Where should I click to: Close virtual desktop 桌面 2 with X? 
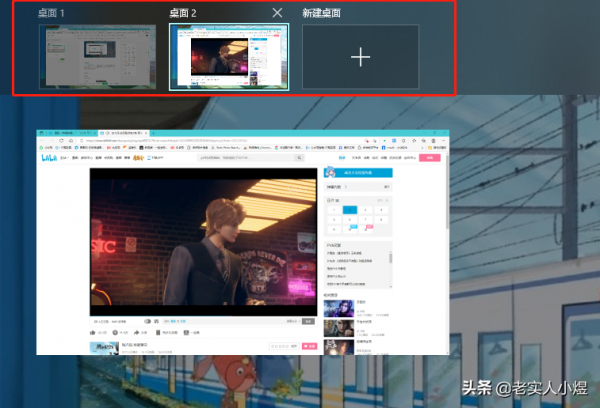pos(277,13)
